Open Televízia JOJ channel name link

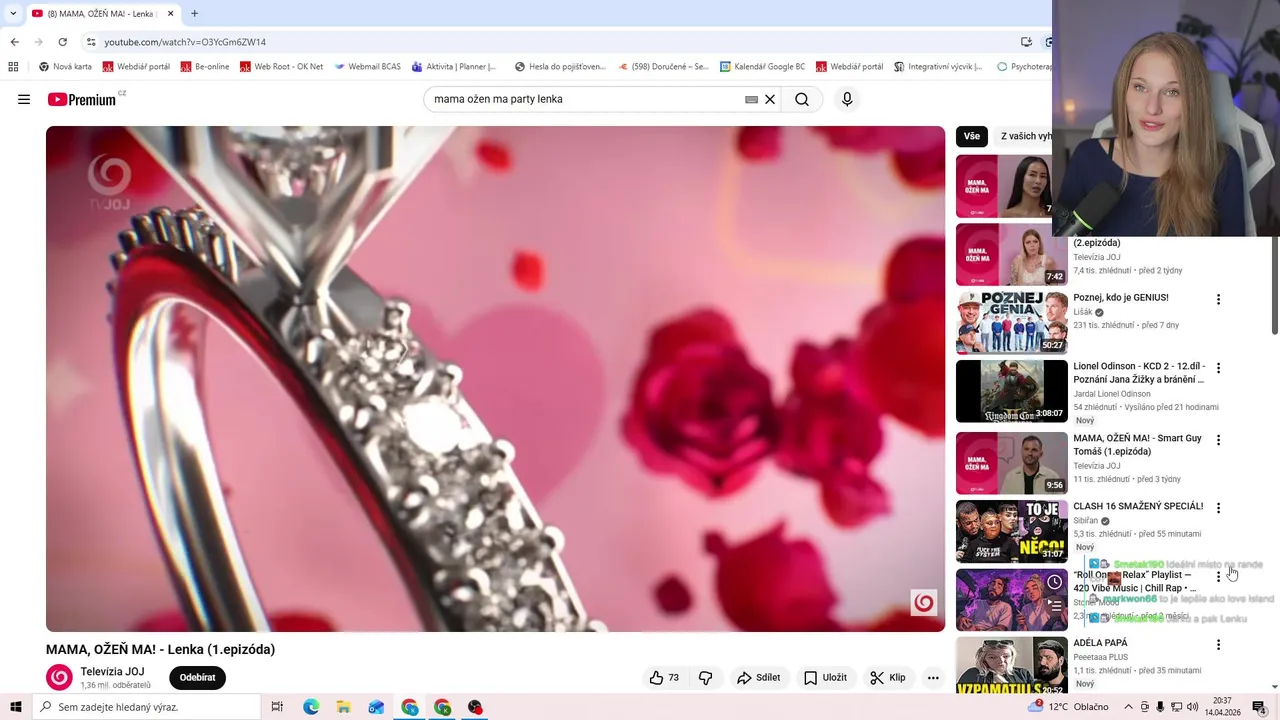tap(112, 671)
